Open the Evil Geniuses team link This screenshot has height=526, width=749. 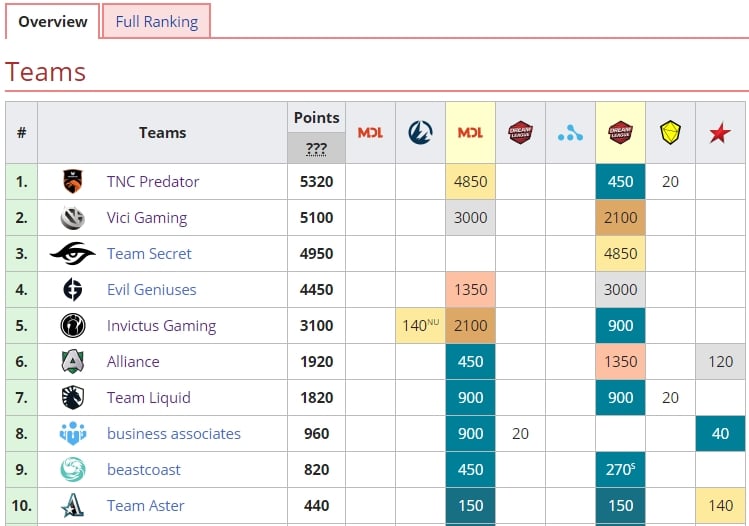click(x=151, y=290)
